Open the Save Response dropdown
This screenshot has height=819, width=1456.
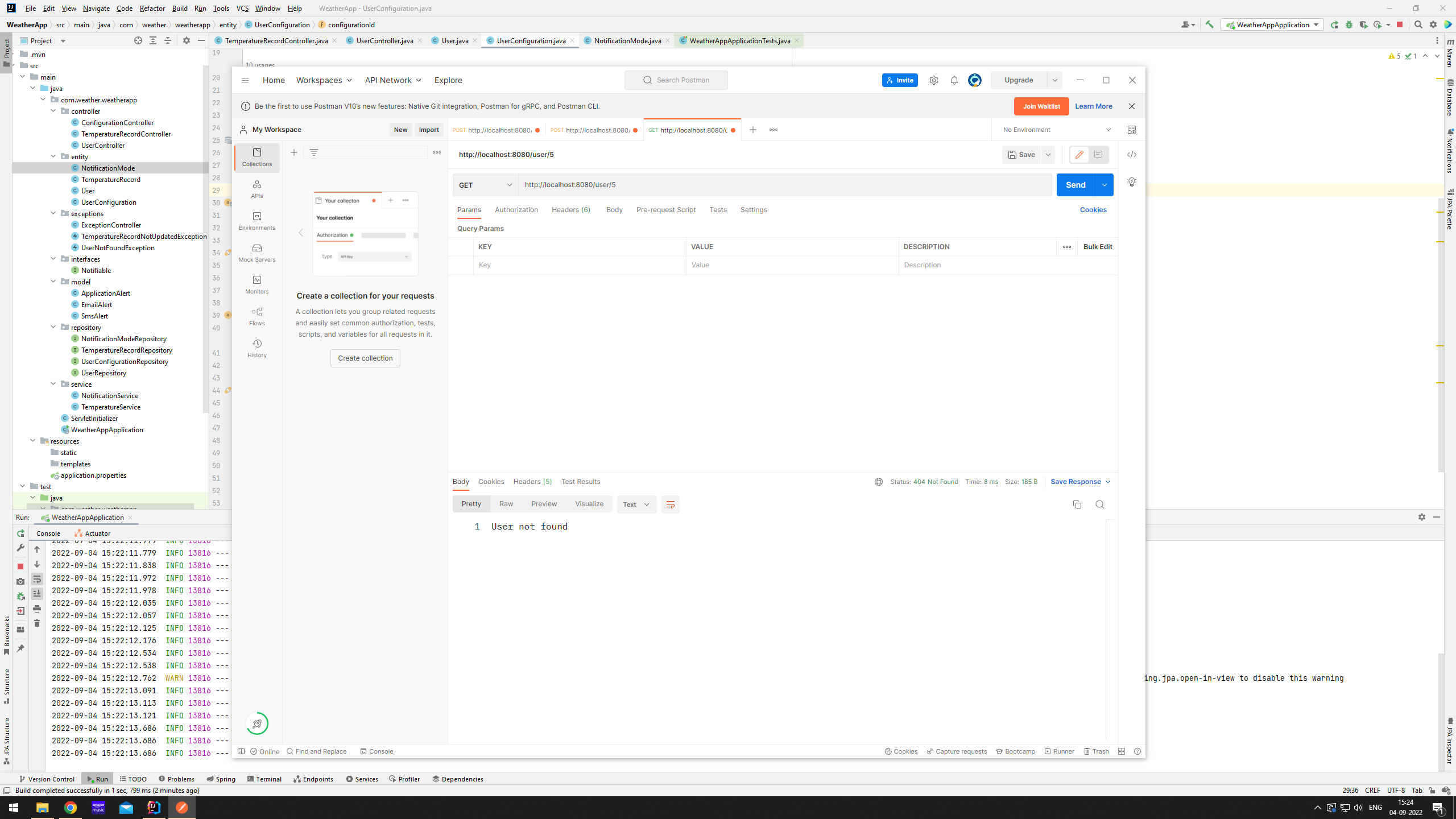click(x=1081, y=482)
